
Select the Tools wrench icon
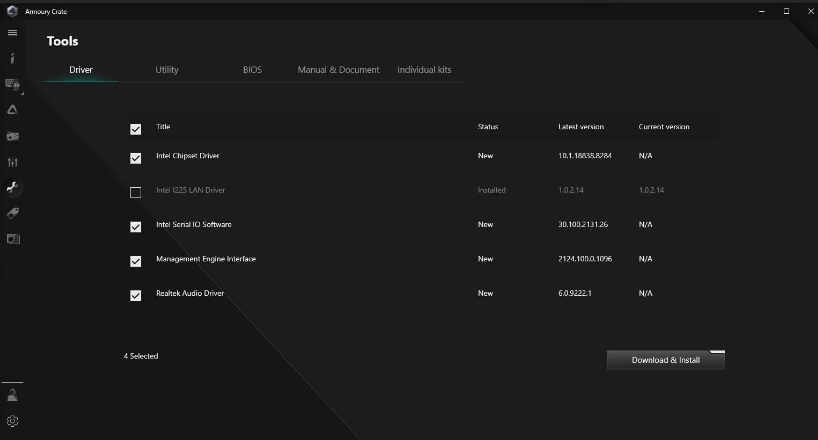click(x=12, y=187)
